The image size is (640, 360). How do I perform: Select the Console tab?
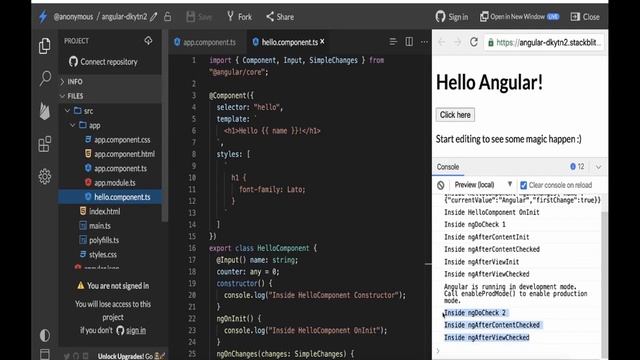[x=448, y=167]
